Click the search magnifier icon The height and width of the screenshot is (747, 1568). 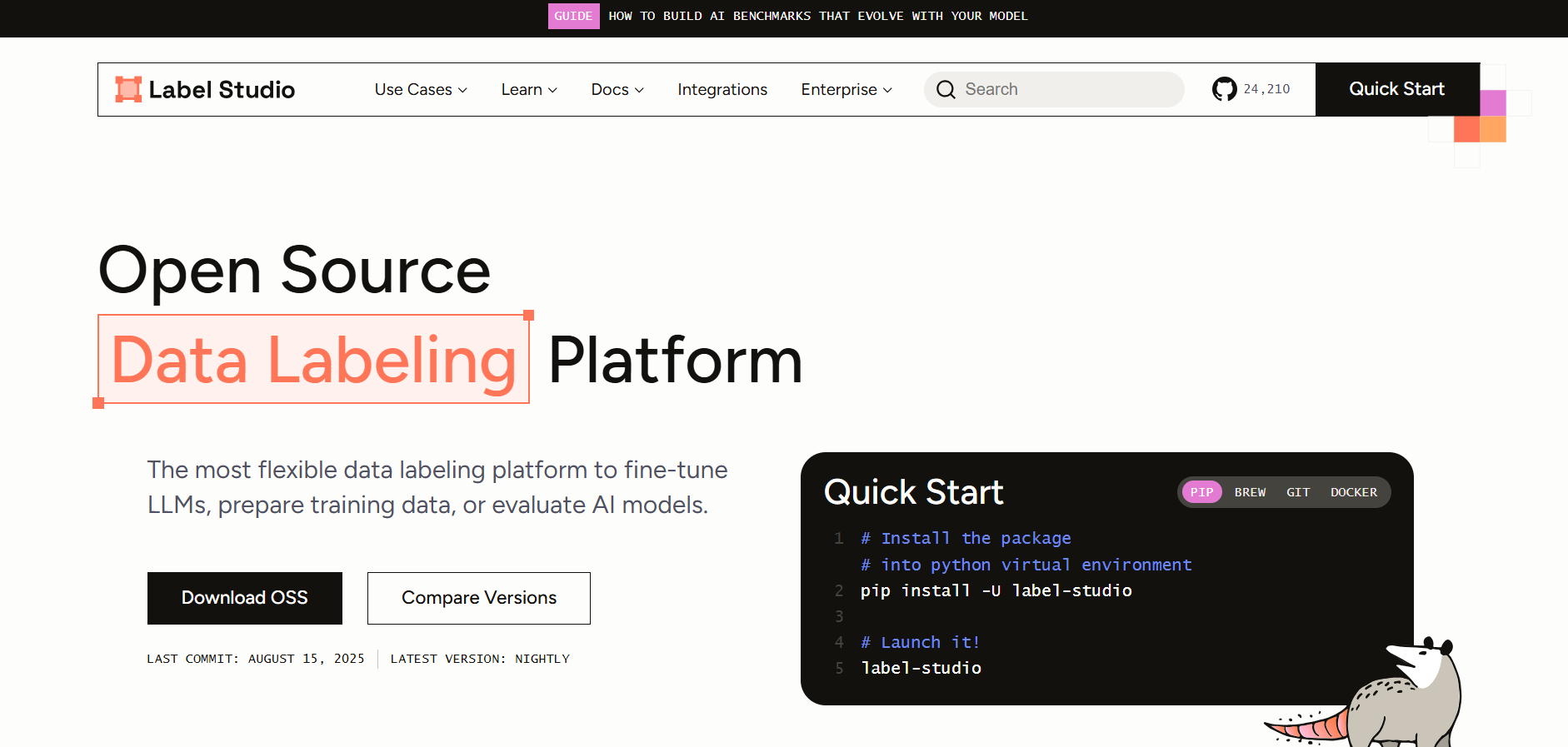[x=946, y=89]
